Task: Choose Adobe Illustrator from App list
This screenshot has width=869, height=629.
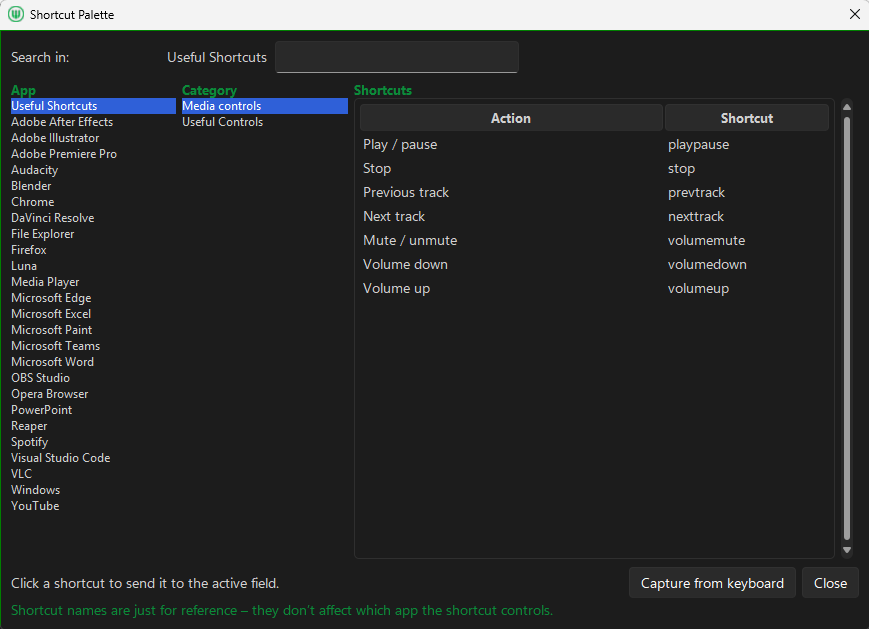Action: click(55, 138)
